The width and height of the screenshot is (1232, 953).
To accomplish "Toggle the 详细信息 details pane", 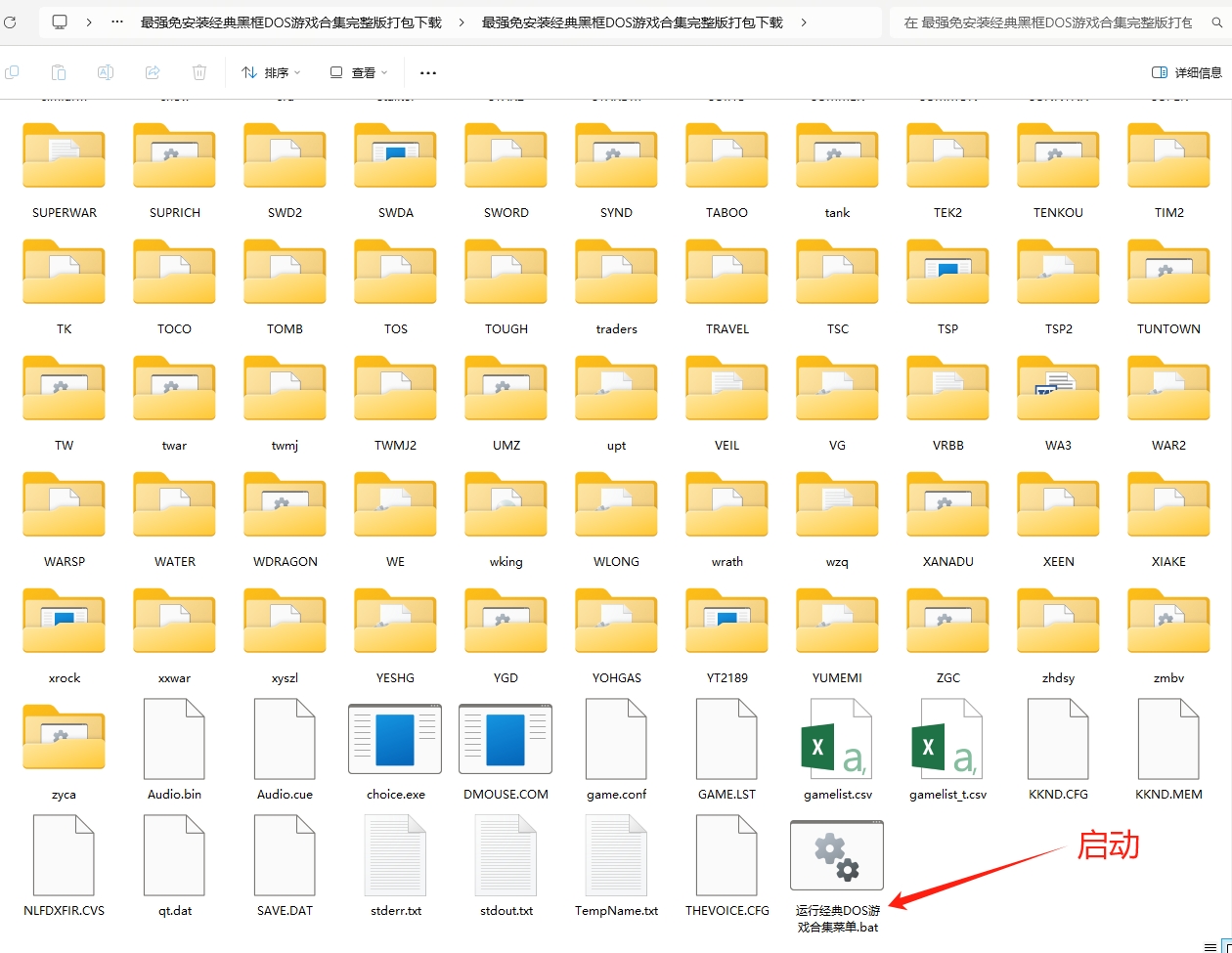I will (1186, 72).
